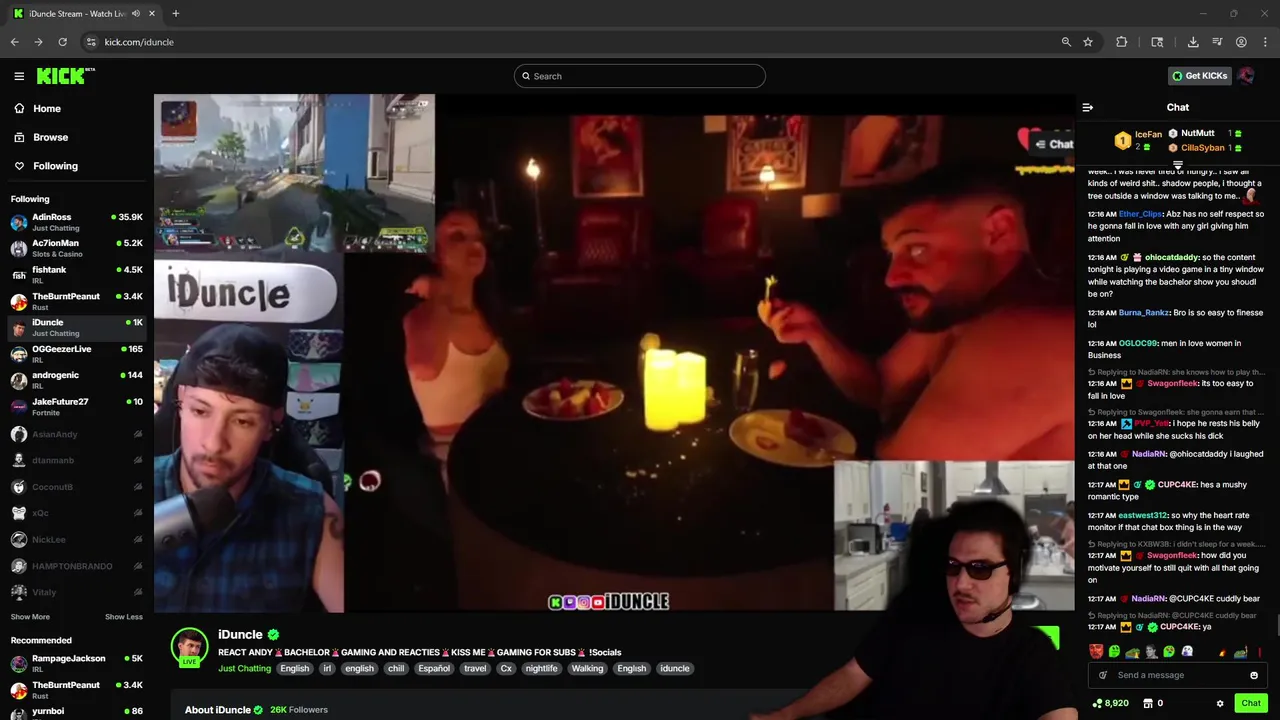1280x720 pixels.
Task: Open Chrome three-dot menu
Action: tap(1265, 42)
